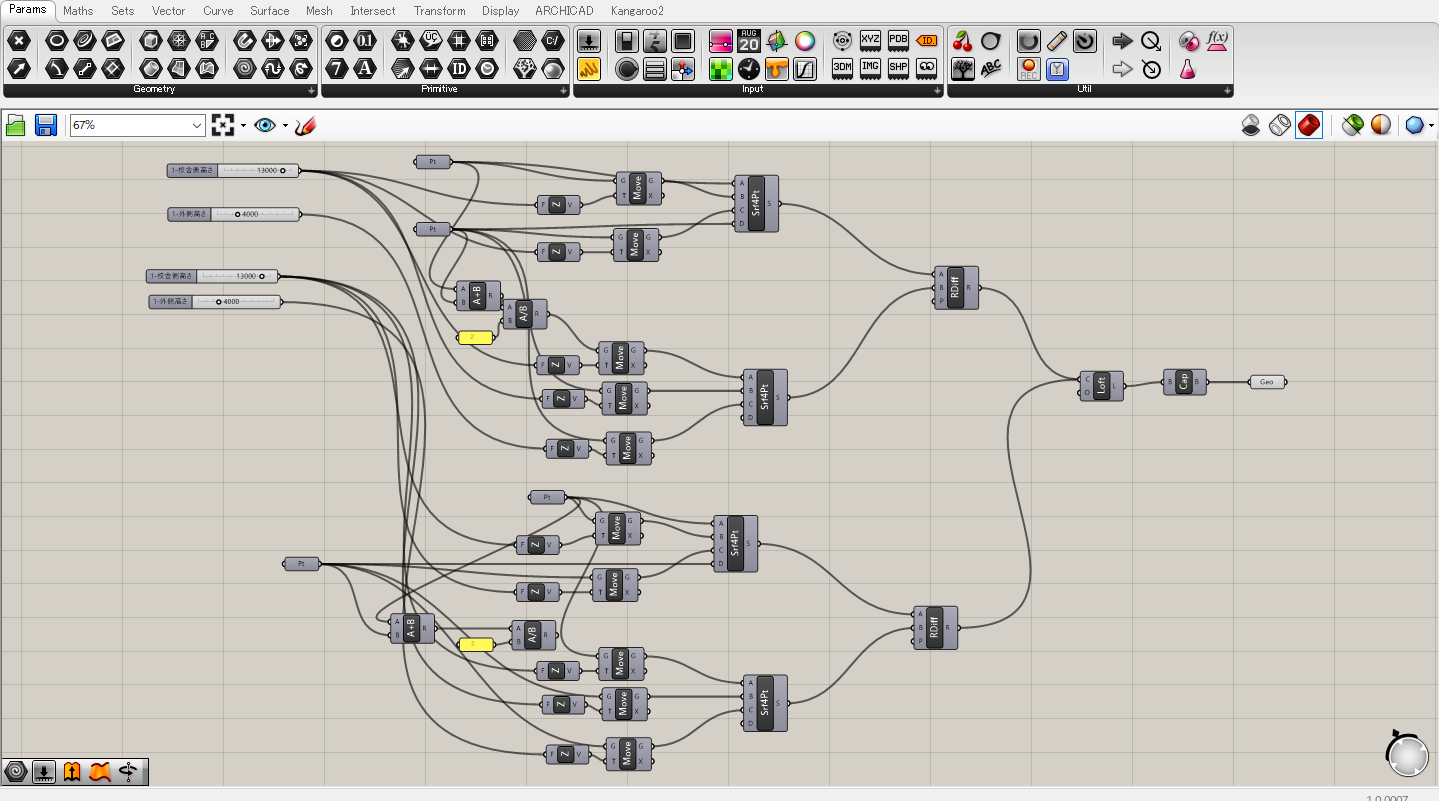This screenshot has height=801, width=1439.
Task: Switch to the Sets tab
Action: pyautogui.click(x=123, y=11)
